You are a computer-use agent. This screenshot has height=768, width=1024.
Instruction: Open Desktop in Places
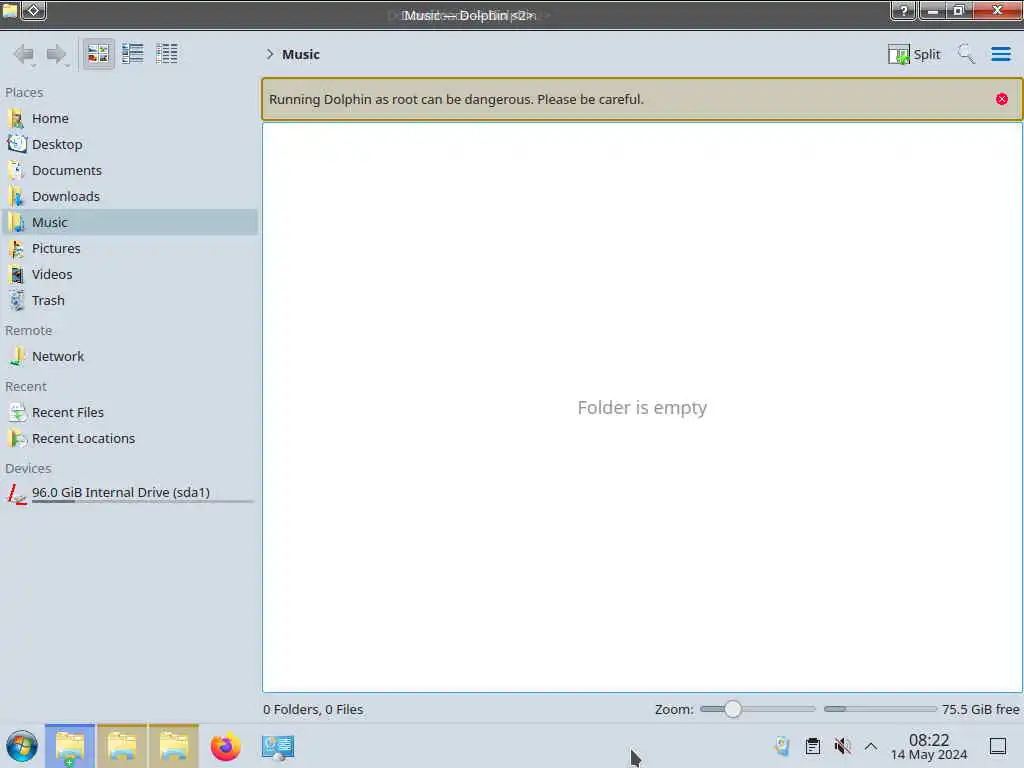130,144
